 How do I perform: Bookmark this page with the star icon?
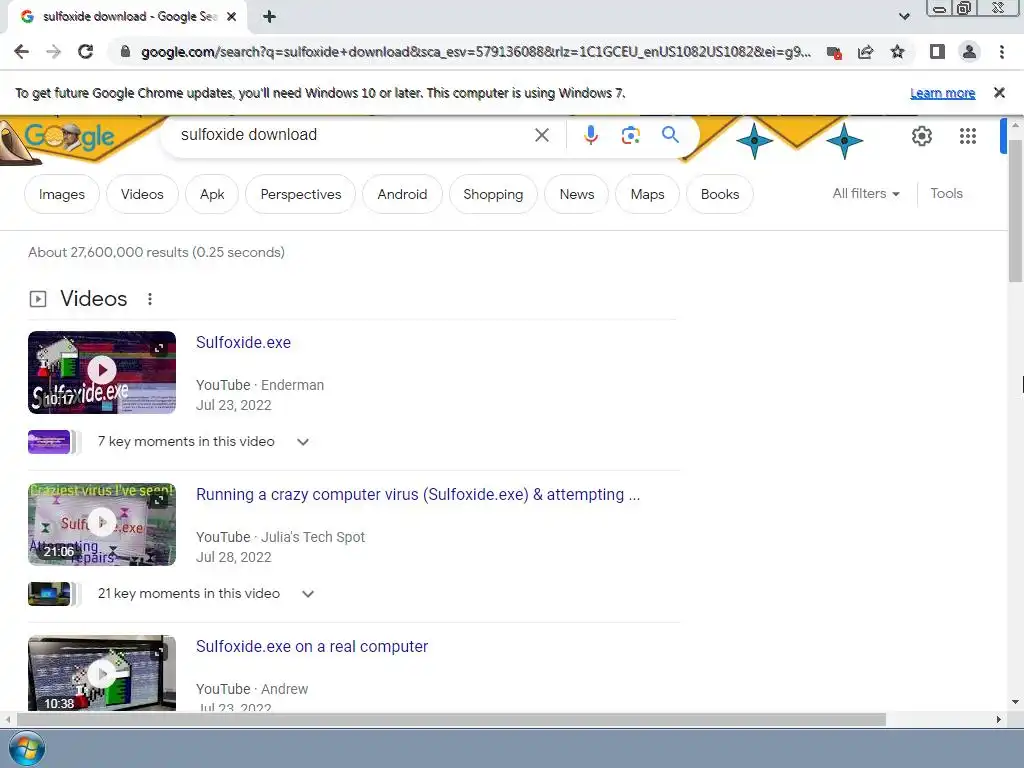click(x=898, y=52)
